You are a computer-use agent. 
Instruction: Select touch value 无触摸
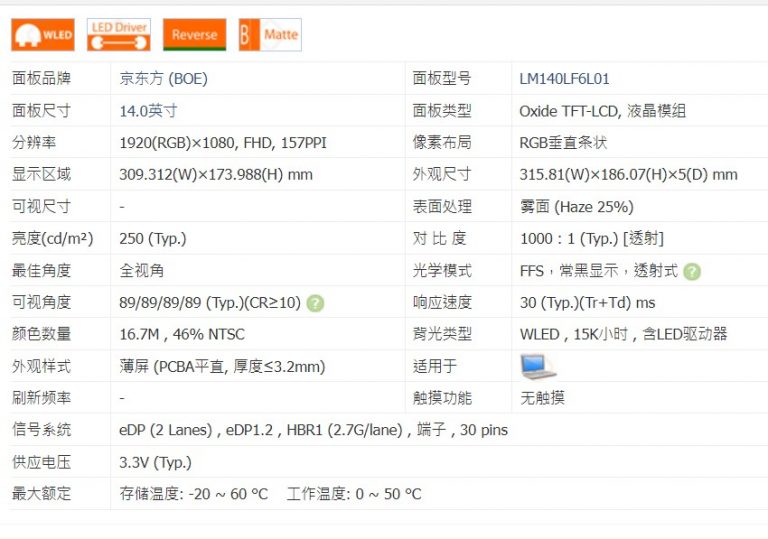pyautogui.click(x=542, y=398)
